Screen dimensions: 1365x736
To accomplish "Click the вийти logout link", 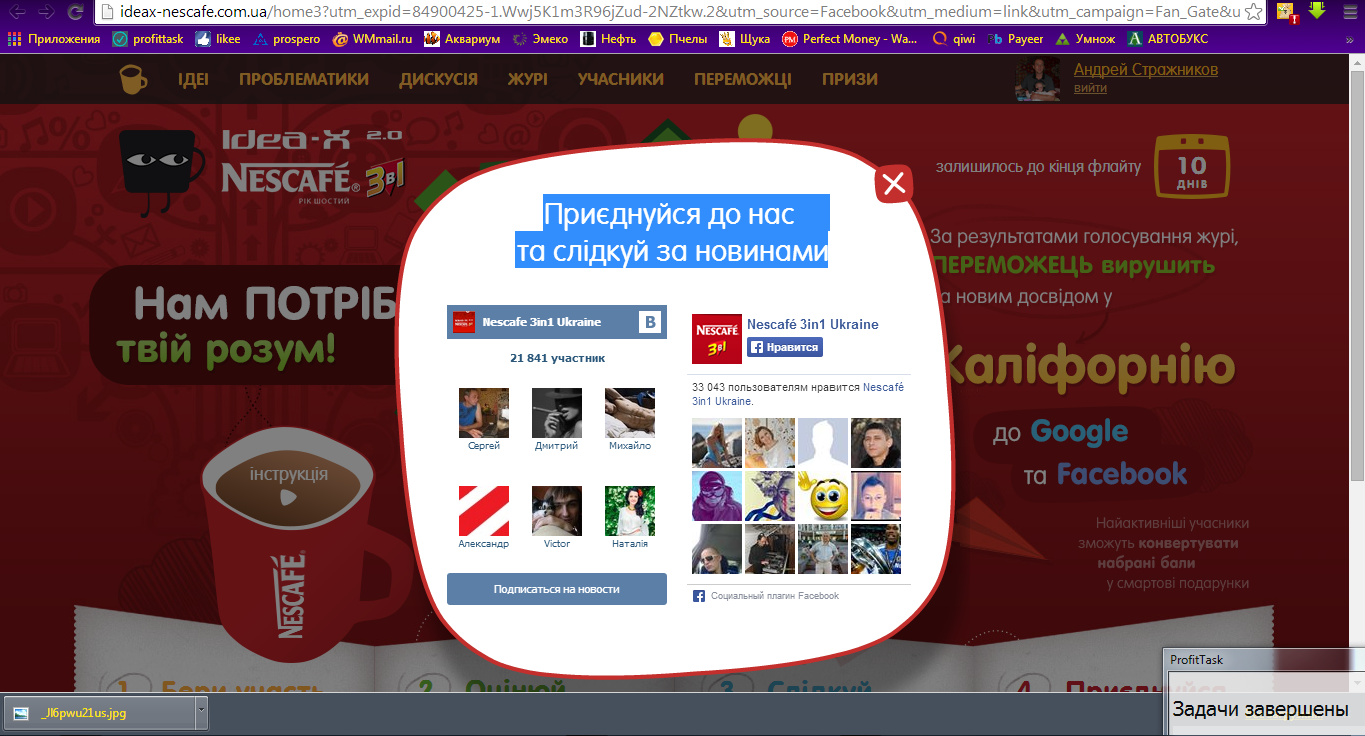I will click(1090, 88).
